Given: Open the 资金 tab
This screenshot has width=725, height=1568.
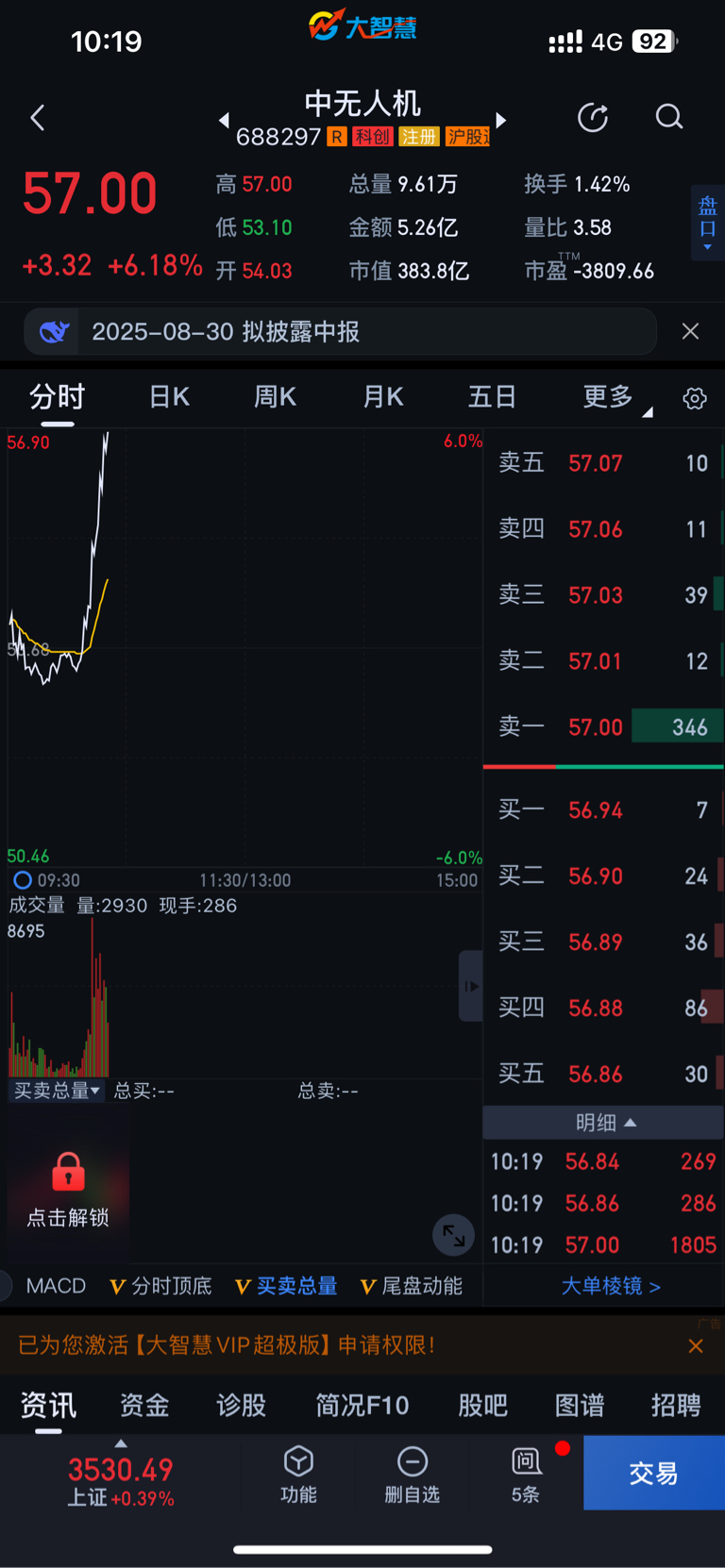Looking at the screenshot, I should [x=144, y=1405].
